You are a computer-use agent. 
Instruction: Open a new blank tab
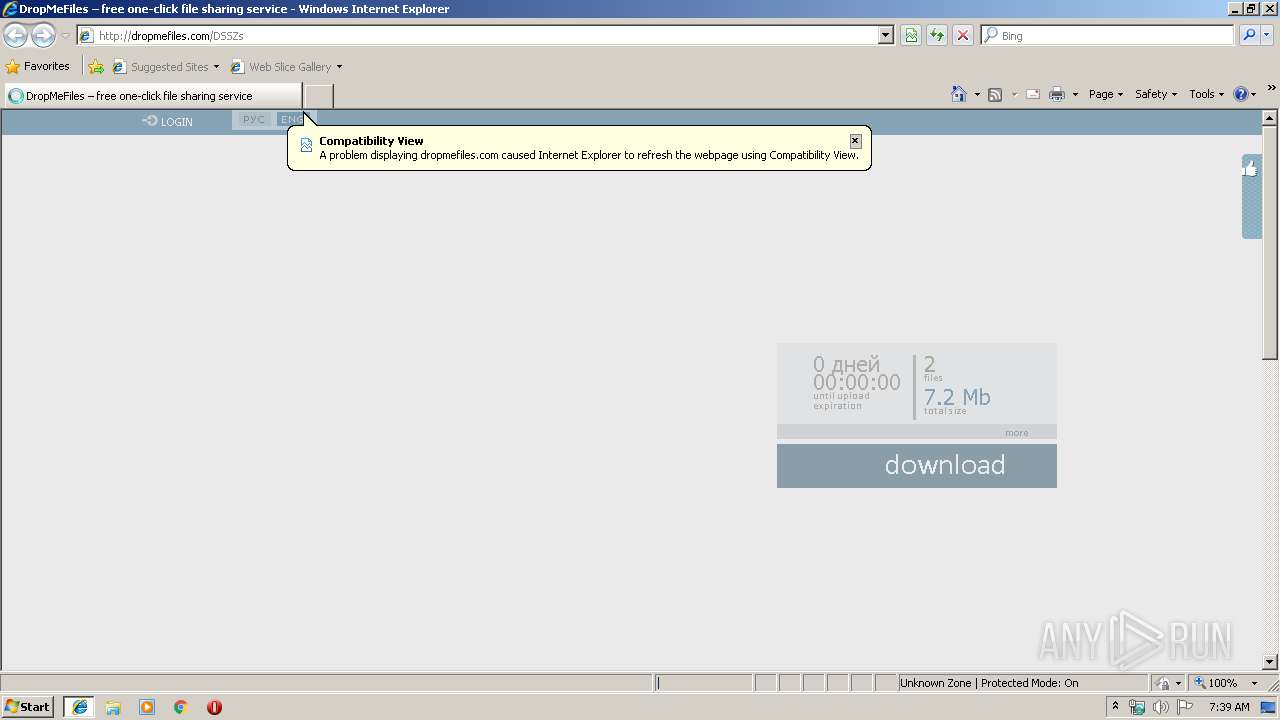(x=318, y=96)
